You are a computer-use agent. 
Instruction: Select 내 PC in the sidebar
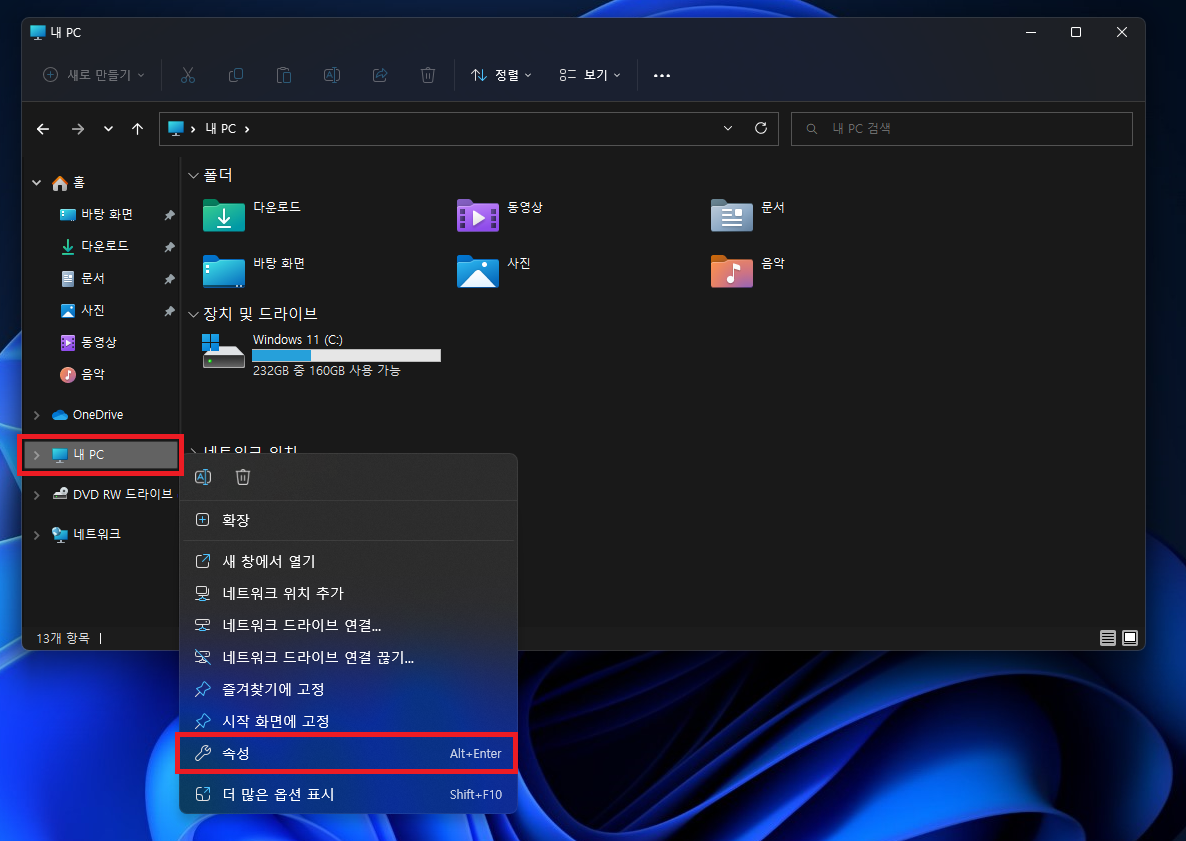[101, 455]
